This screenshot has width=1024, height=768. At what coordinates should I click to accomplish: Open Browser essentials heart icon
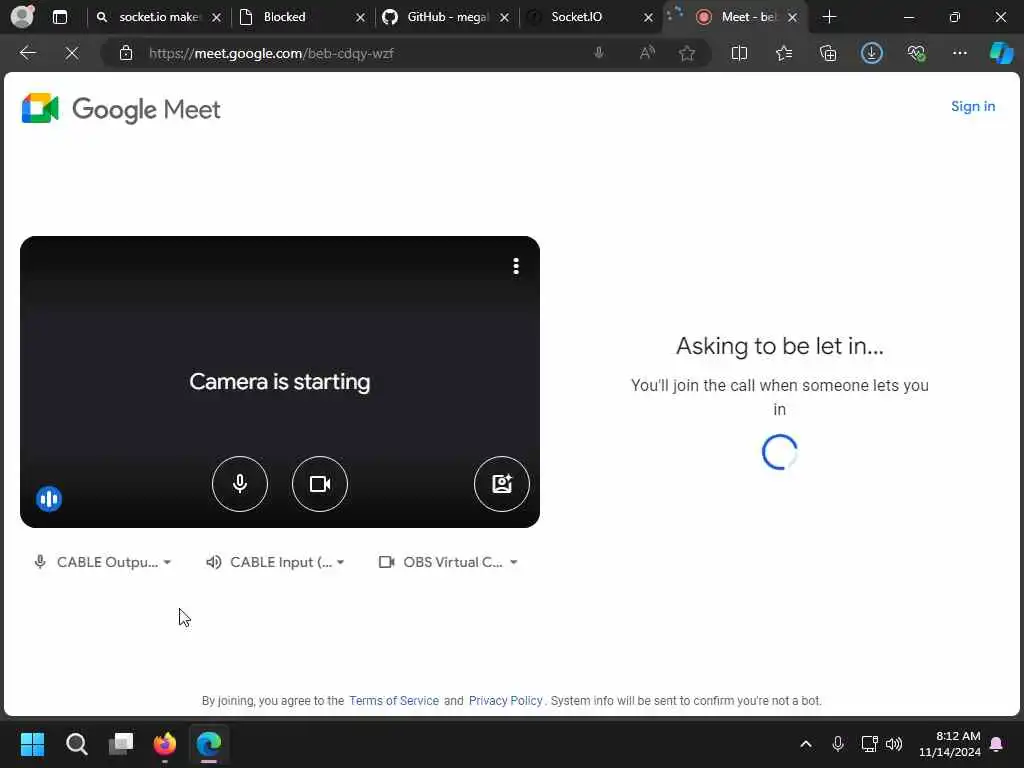click(916, 53)
